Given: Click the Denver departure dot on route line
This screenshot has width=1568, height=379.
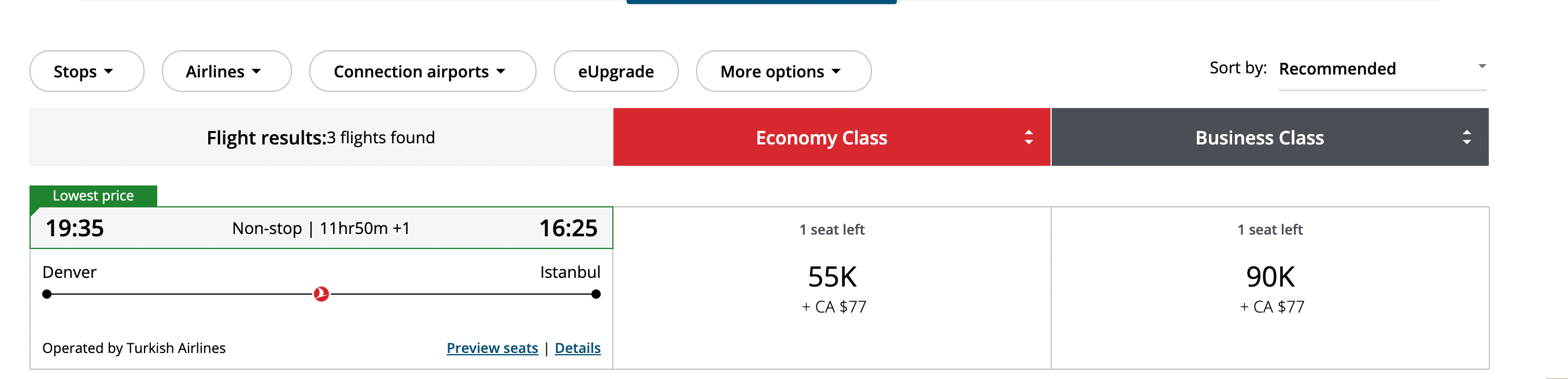Looking at the screenshot, I should pos(47,295).
